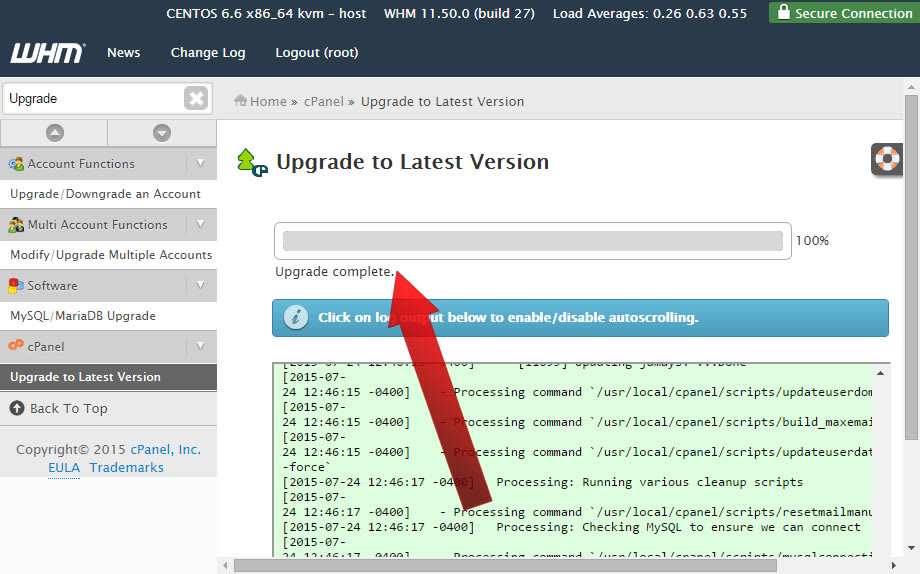Click the "Upgrade to Latest Version" page heading
Image resolution: width=920 pixels, height=574 pixels.
click(x=412, y=162)
